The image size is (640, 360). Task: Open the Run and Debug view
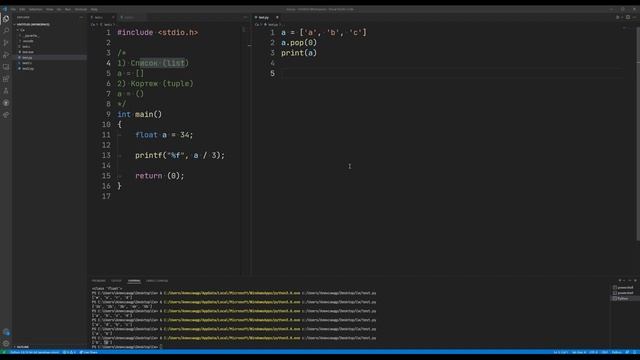pyautogui.click(x=6, y=55)
